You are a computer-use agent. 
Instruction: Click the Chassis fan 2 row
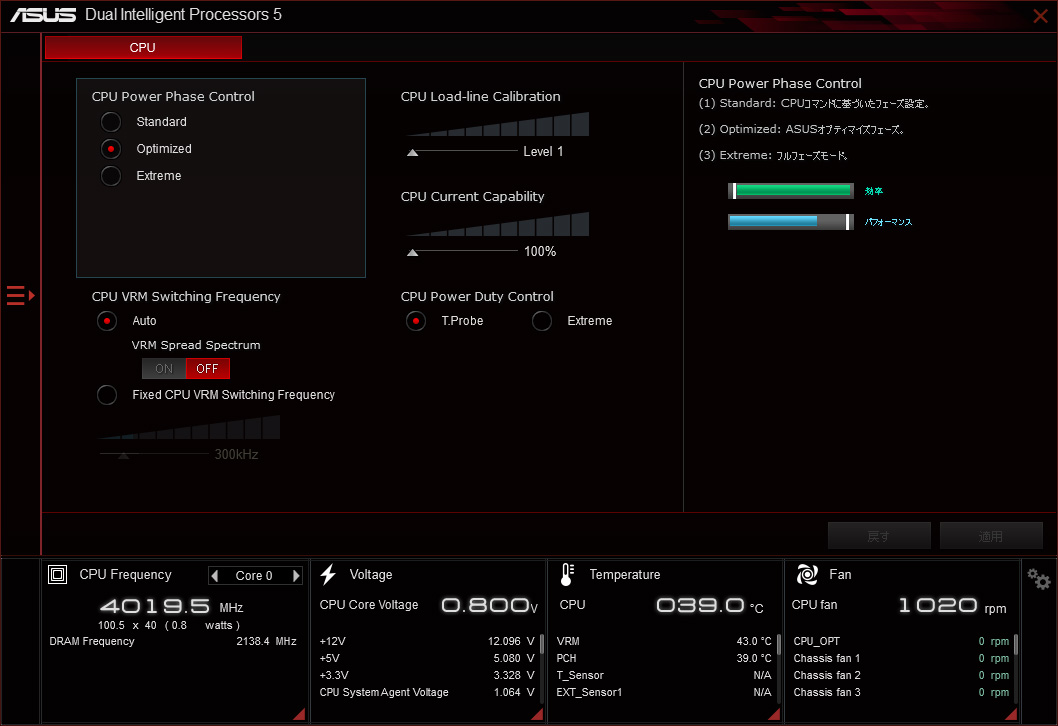(x=901, y=675)
